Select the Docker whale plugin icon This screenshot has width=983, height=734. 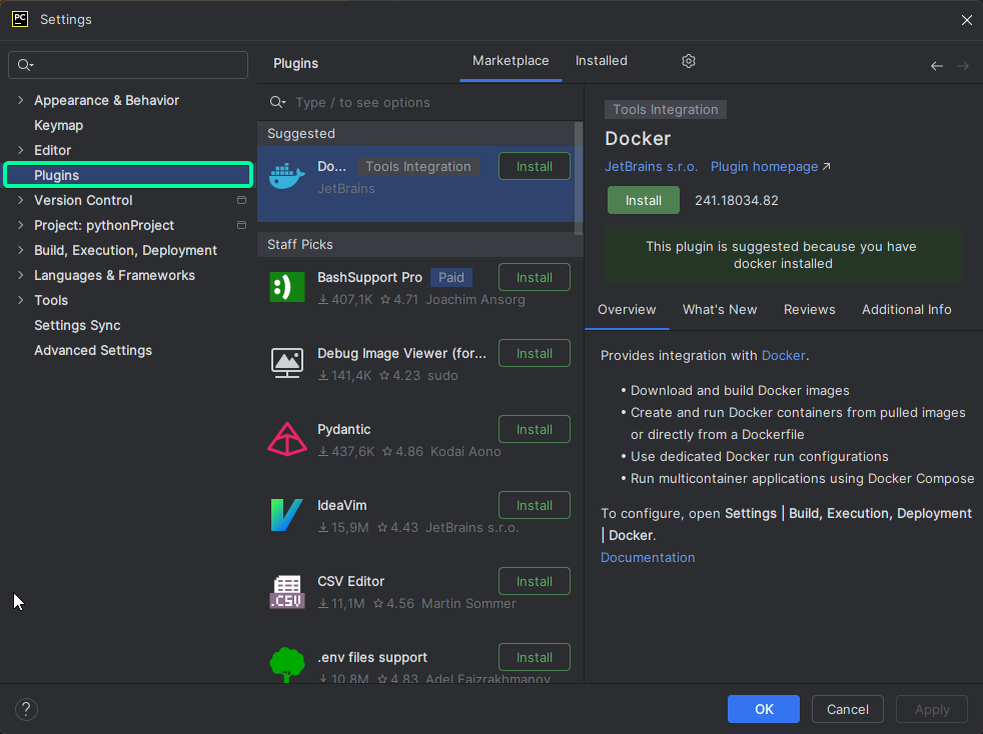(x=287, y=173)
